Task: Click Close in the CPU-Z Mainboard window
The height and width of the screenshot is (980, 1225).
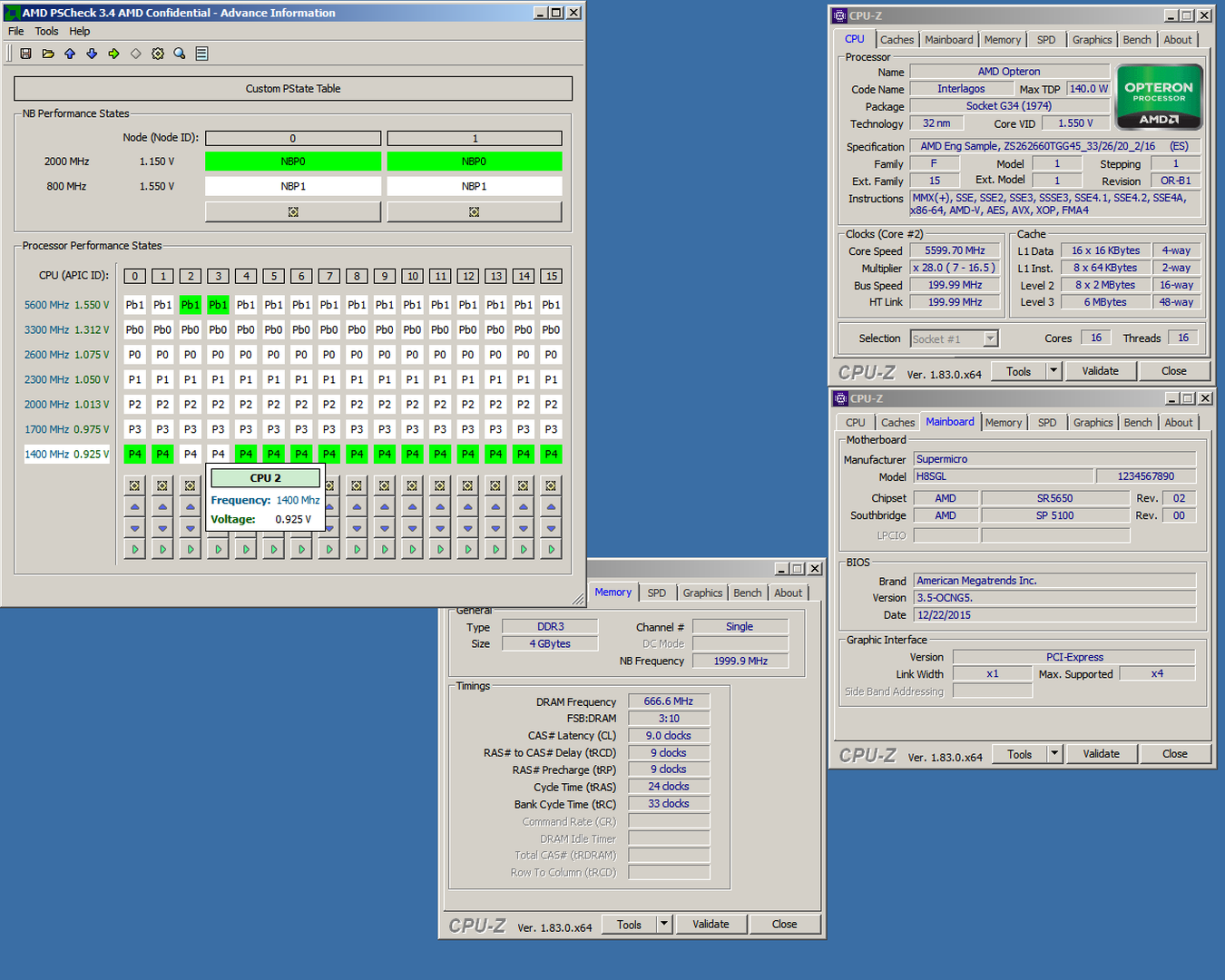Action: pos(1174,753)
